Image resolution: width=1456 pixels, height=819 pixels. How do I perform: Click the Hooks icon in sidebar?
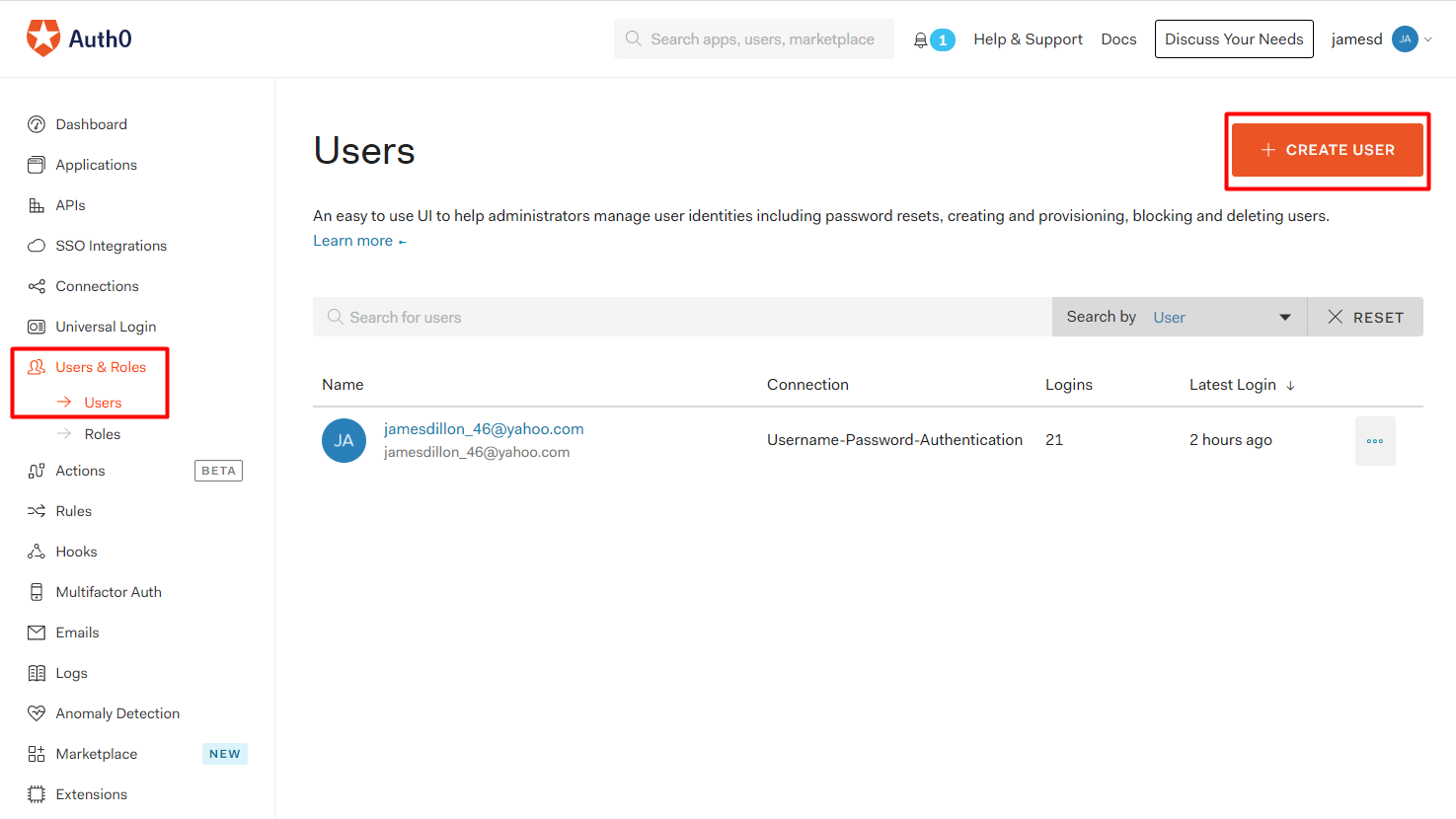tap(37, 552)
